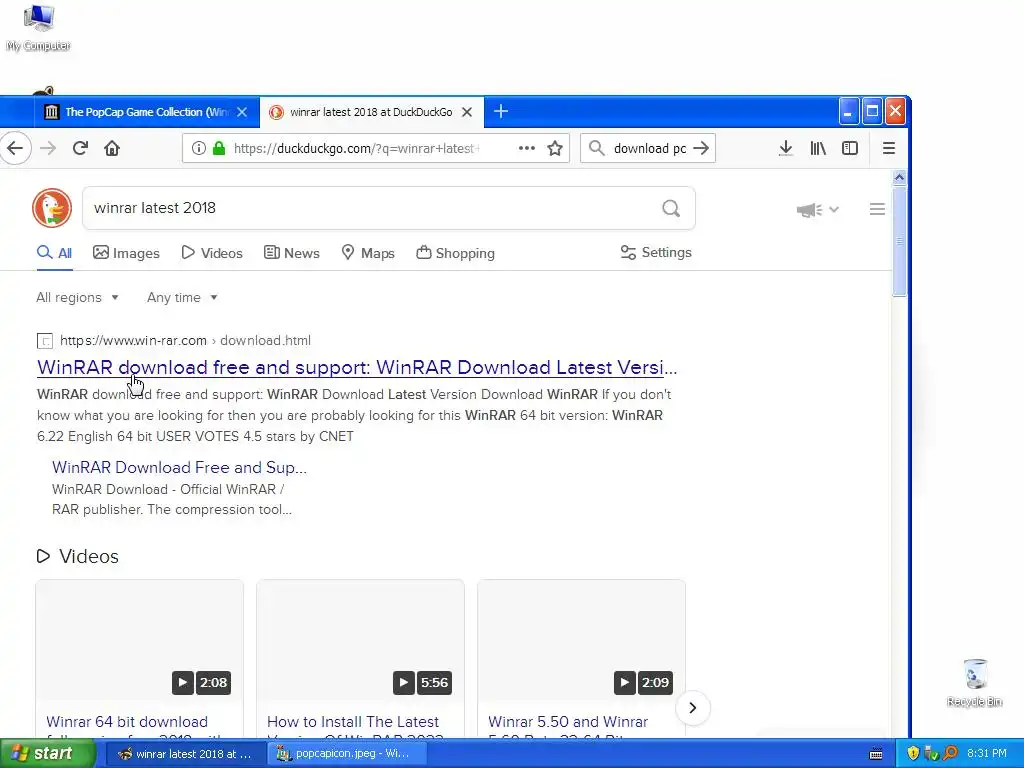Open the search Settings menu
Image resolution: width=1024 pixels, height=768 pixels.
point(656,253)
